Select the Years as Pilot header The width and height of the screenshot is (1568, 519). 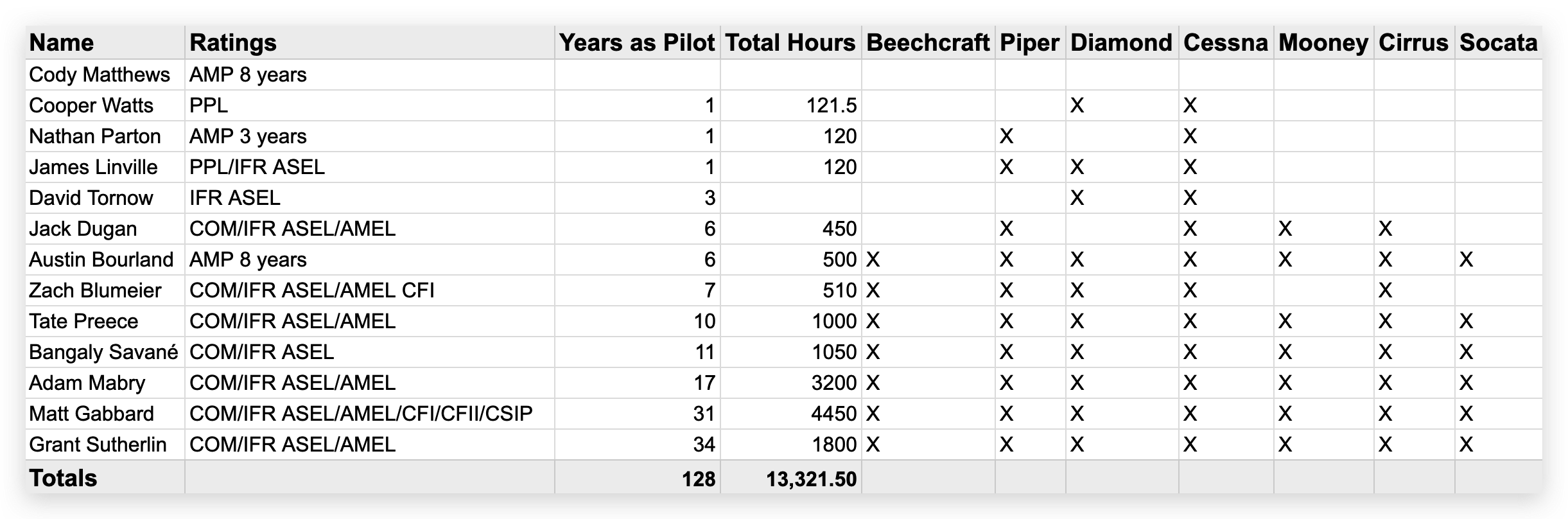coord(638,42)
